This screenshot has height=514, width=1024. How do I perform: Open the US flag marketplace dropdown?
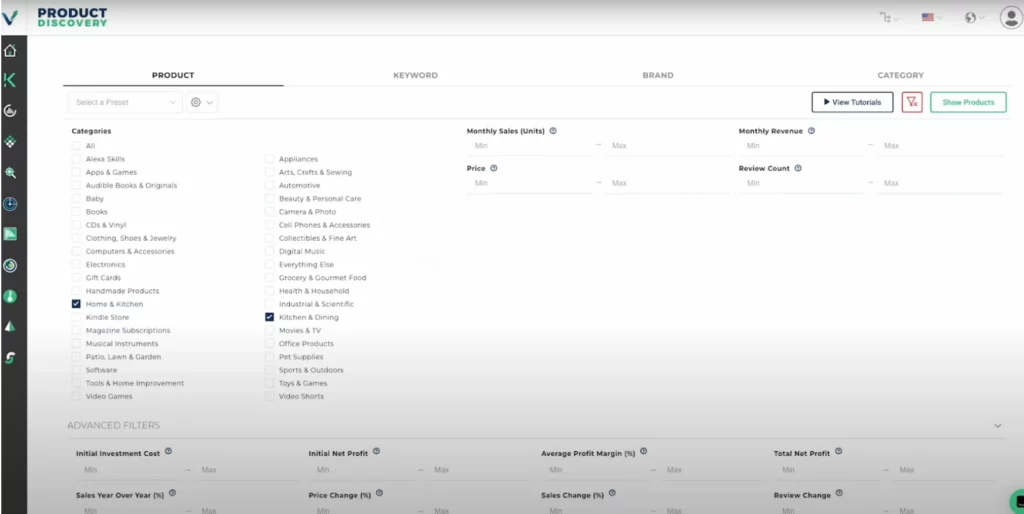coord(932,18)
